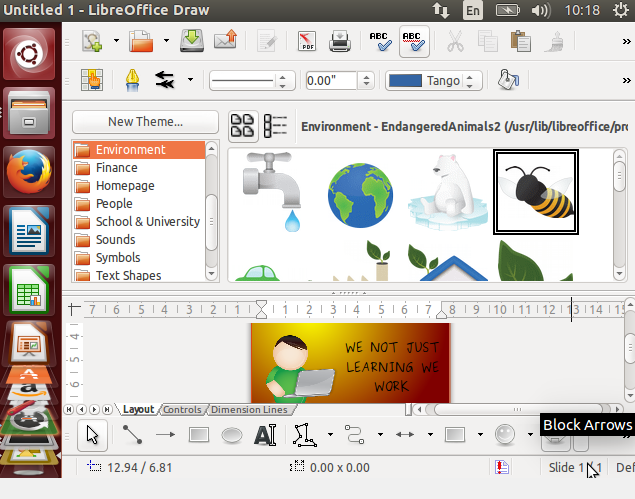Open the Lines and Arrows dropdown arrow
The height and width of the screenshot is (499, 635).
(430, 435)
